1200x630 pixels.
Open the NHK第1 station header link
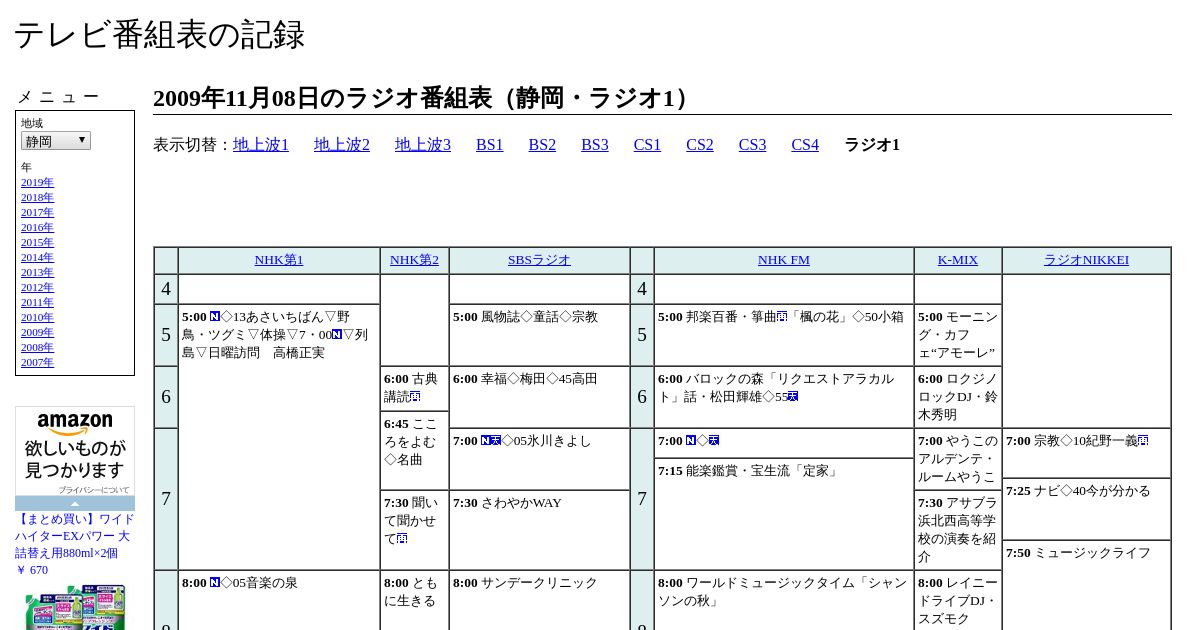click(x=279, y=260)
